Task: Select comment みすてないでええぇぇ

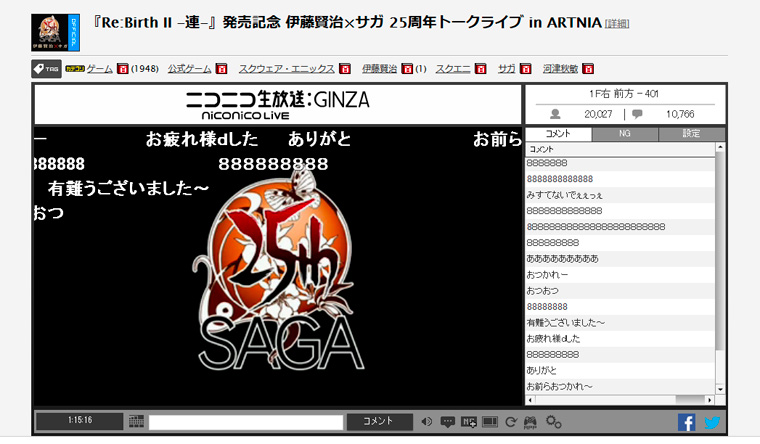Action: (x=620, y=195)
